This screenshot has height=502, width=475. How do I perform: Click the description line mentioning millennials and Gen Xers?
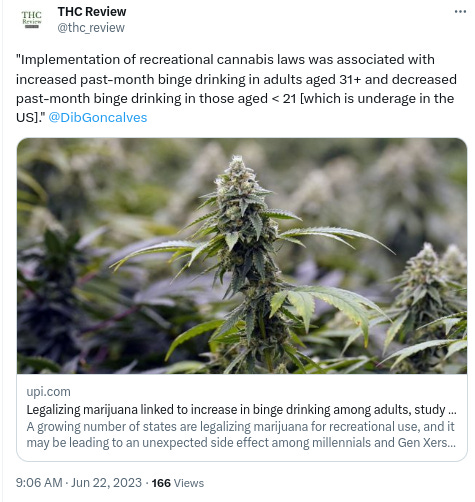[241, 443]
